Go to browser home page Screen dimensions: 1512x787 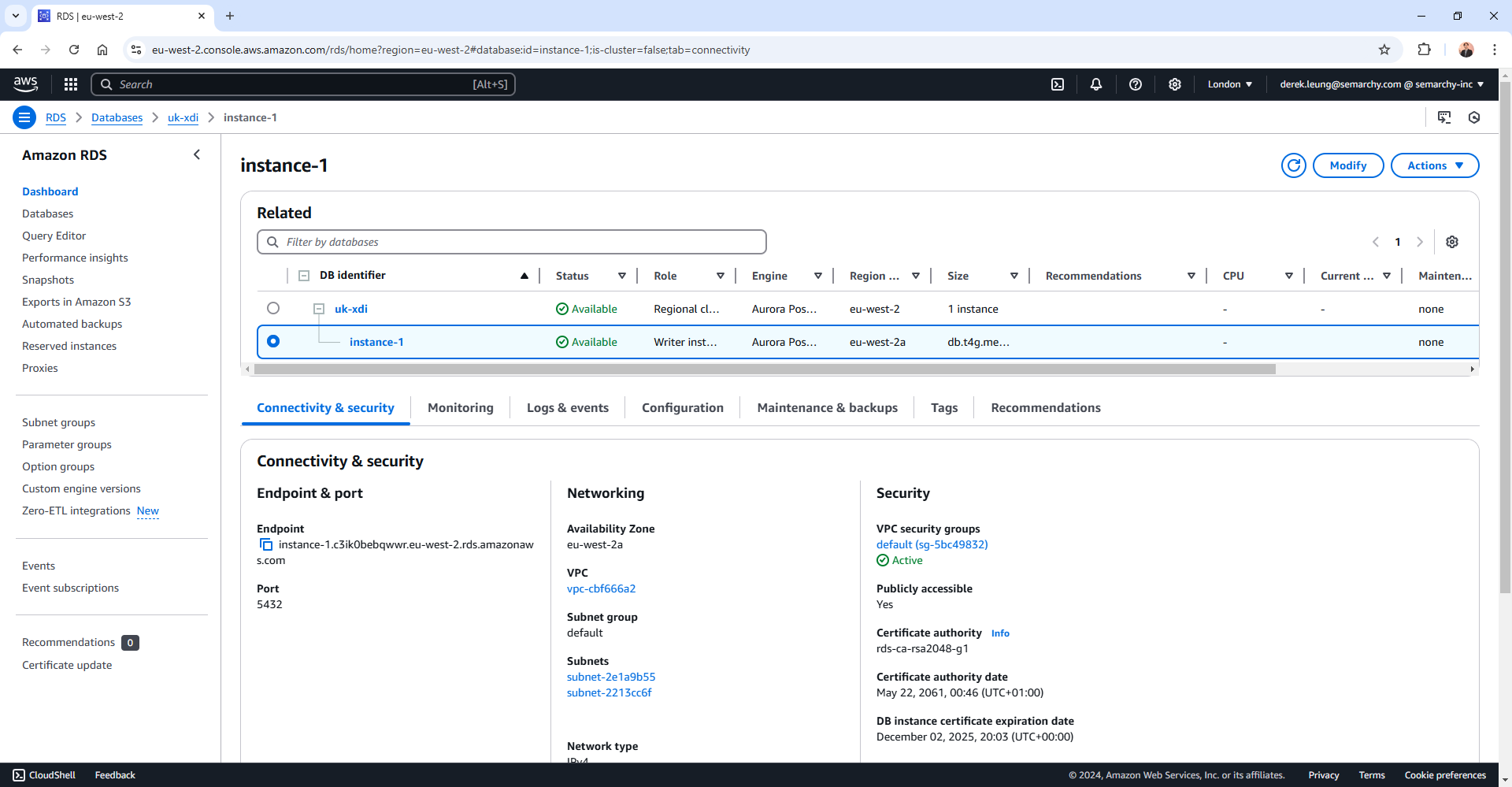tap(102, 50)
